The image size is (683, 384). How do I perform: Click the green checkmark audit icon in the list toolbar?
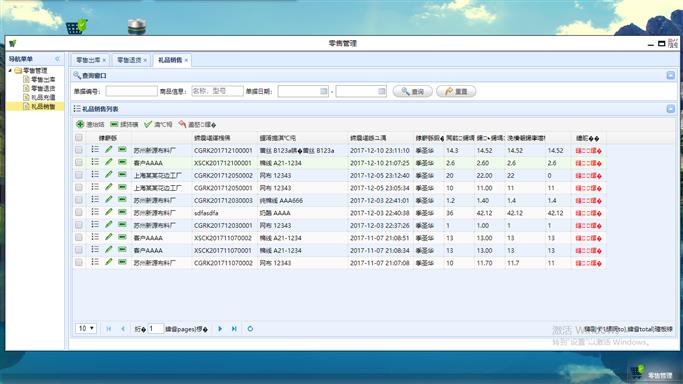pyautogui.click(x=148, y=125)
